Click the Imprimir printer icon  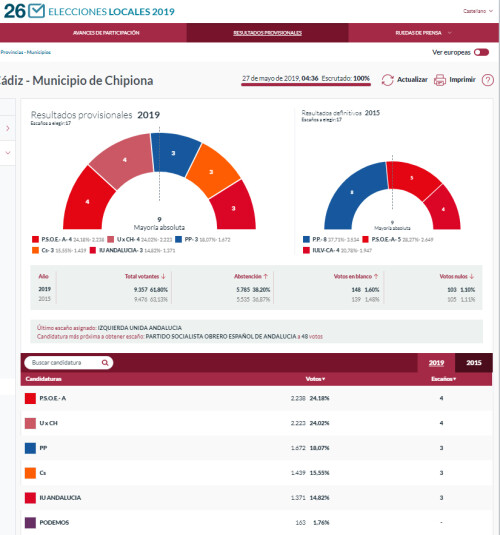[440, 80]
